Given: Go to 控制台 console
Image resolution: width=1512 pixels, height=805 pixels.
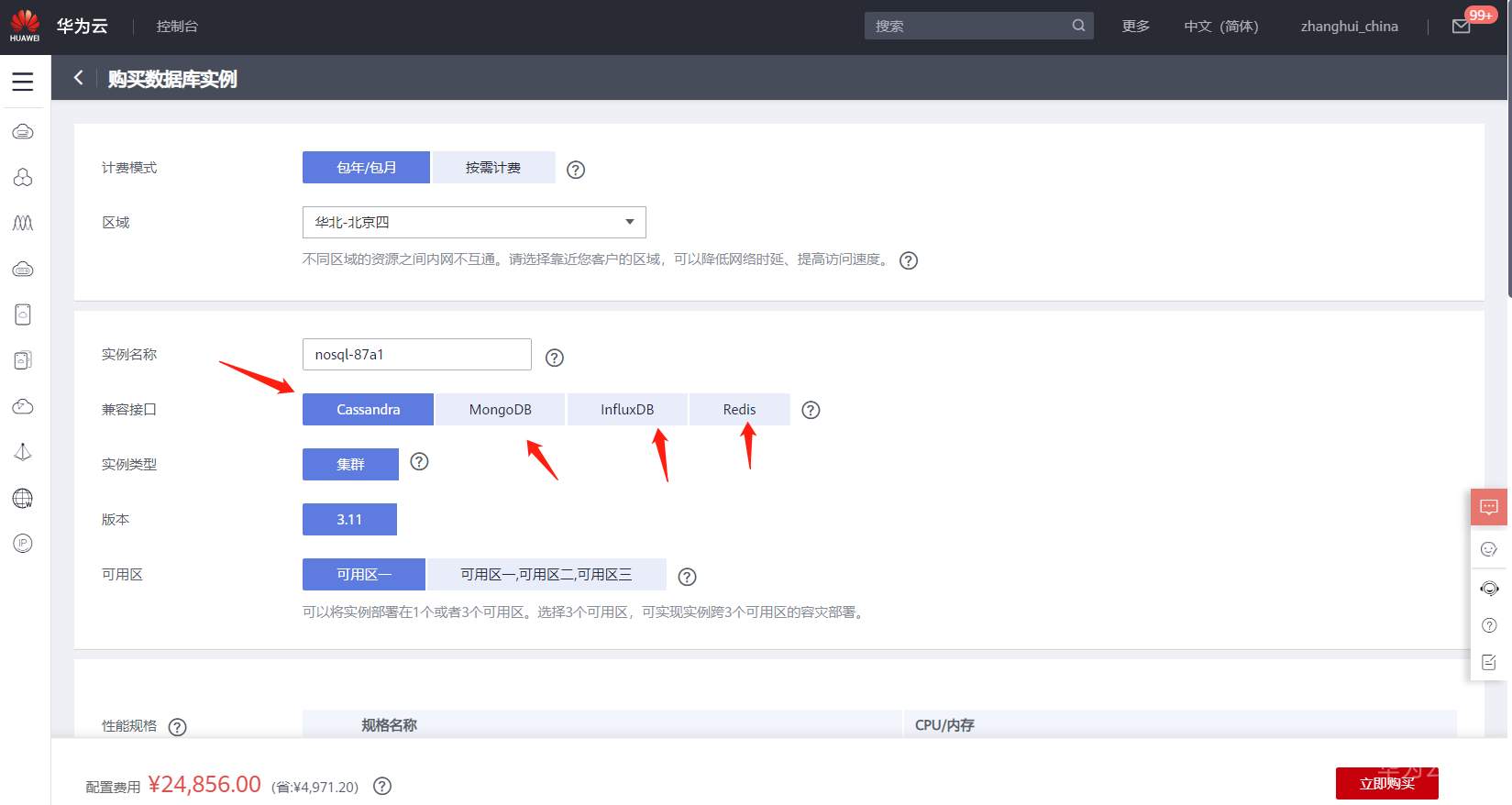Looking at the screenshot, I should [177, 27].
